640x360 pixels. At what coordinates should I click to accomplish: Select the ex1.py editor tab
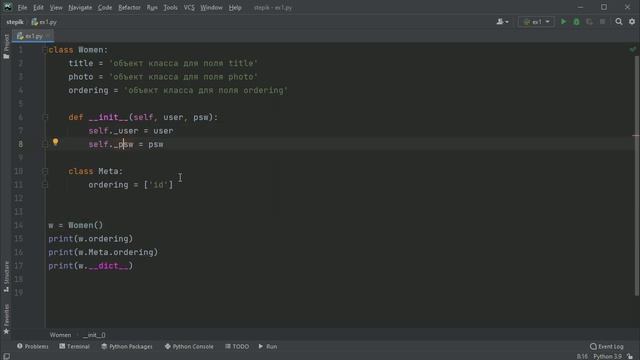[33, 36]
